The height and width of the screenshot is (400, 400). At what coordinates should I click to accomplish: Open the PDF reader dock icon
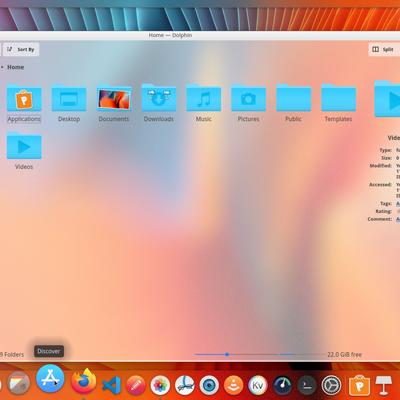pyautogui.click(x=185, y=385)
